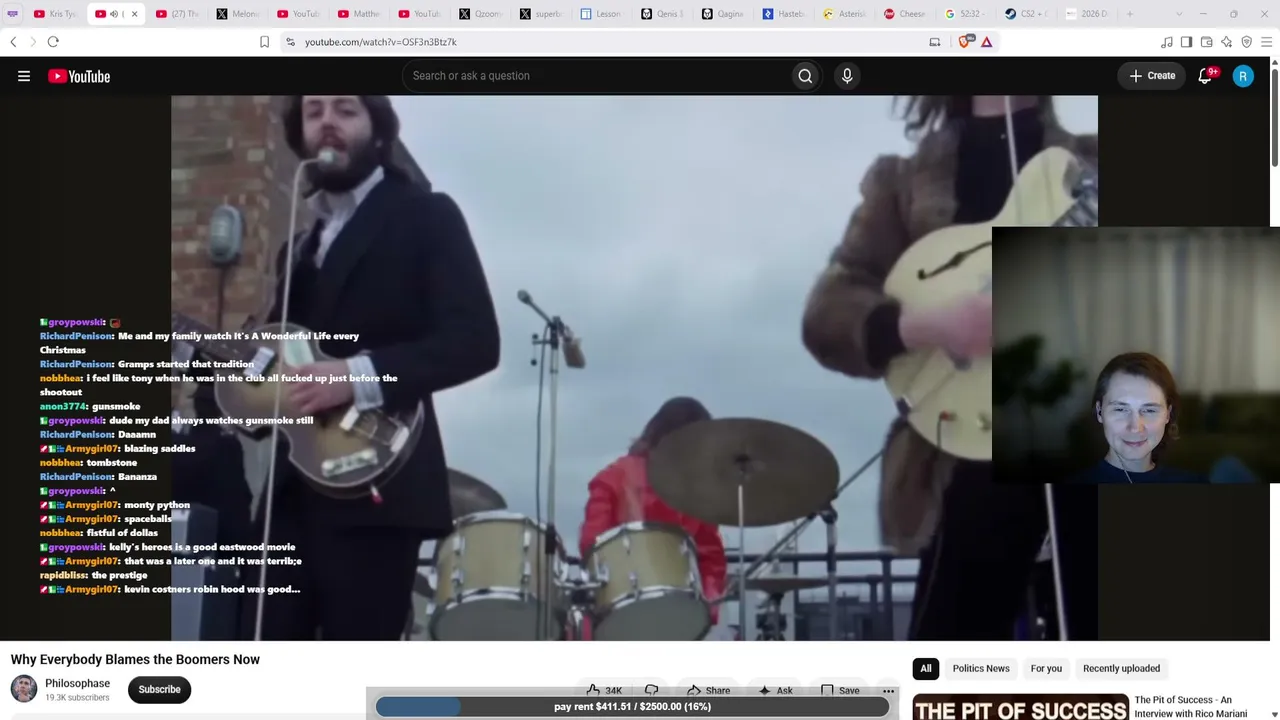Click chat message 'kevin costners robin hood was good...'

[212, 589]
